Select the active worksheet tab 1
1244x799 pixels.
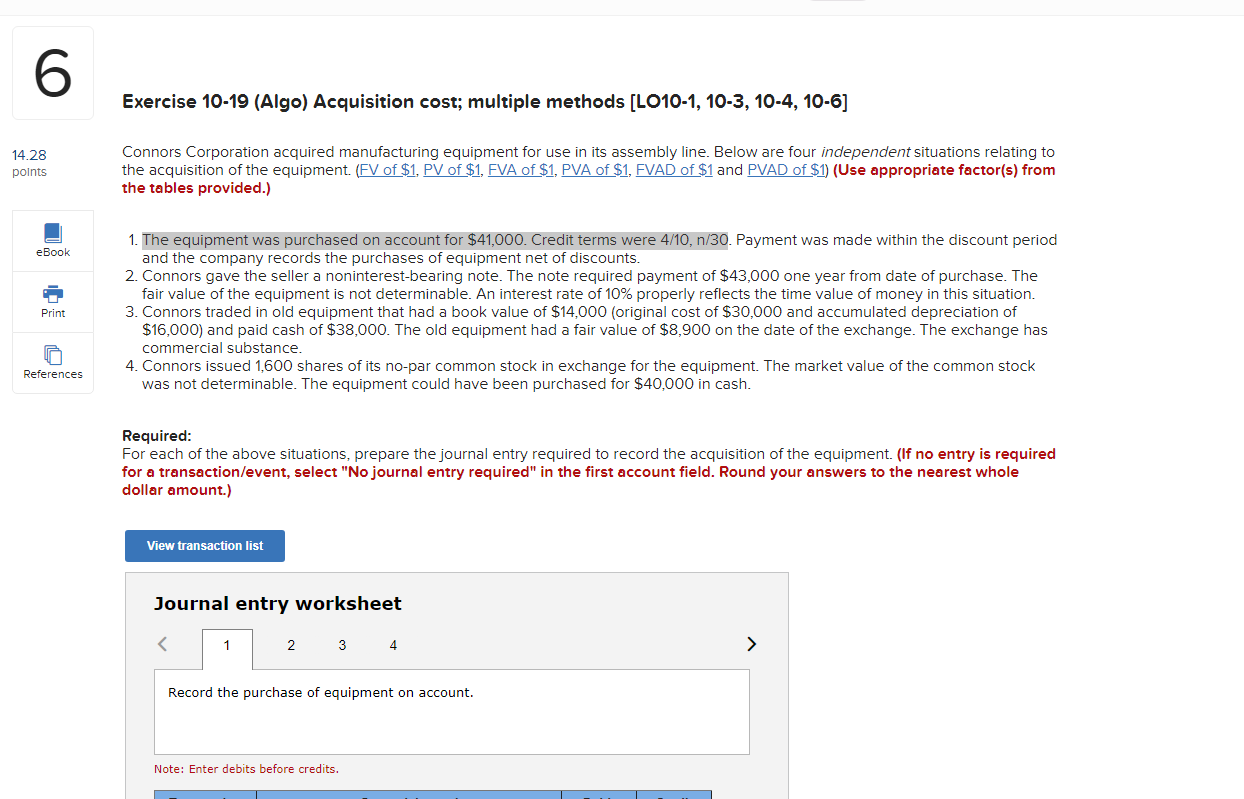tap(227, 645)
